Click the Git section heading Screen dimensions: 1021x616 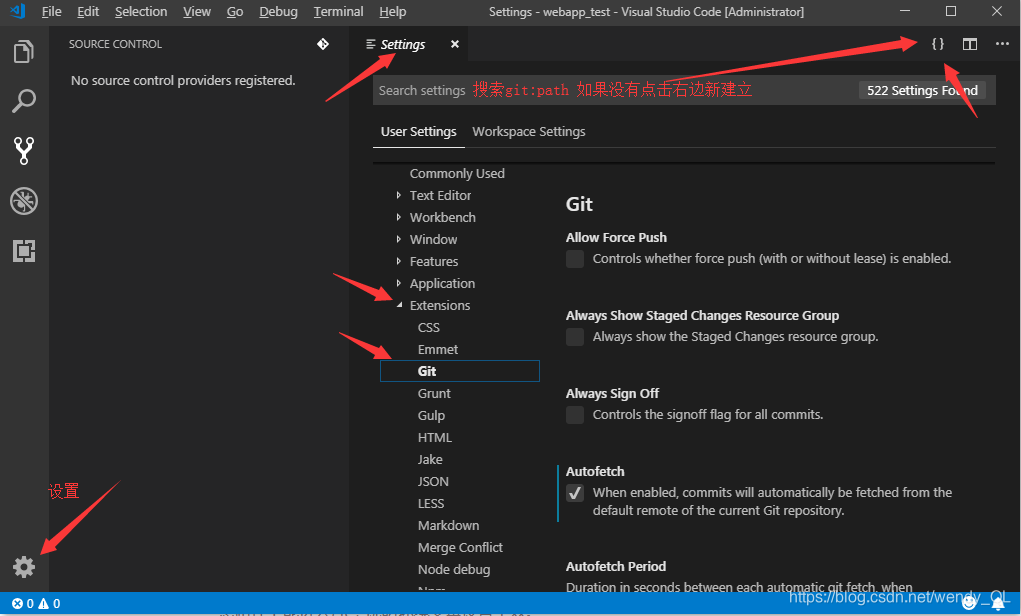579,204
